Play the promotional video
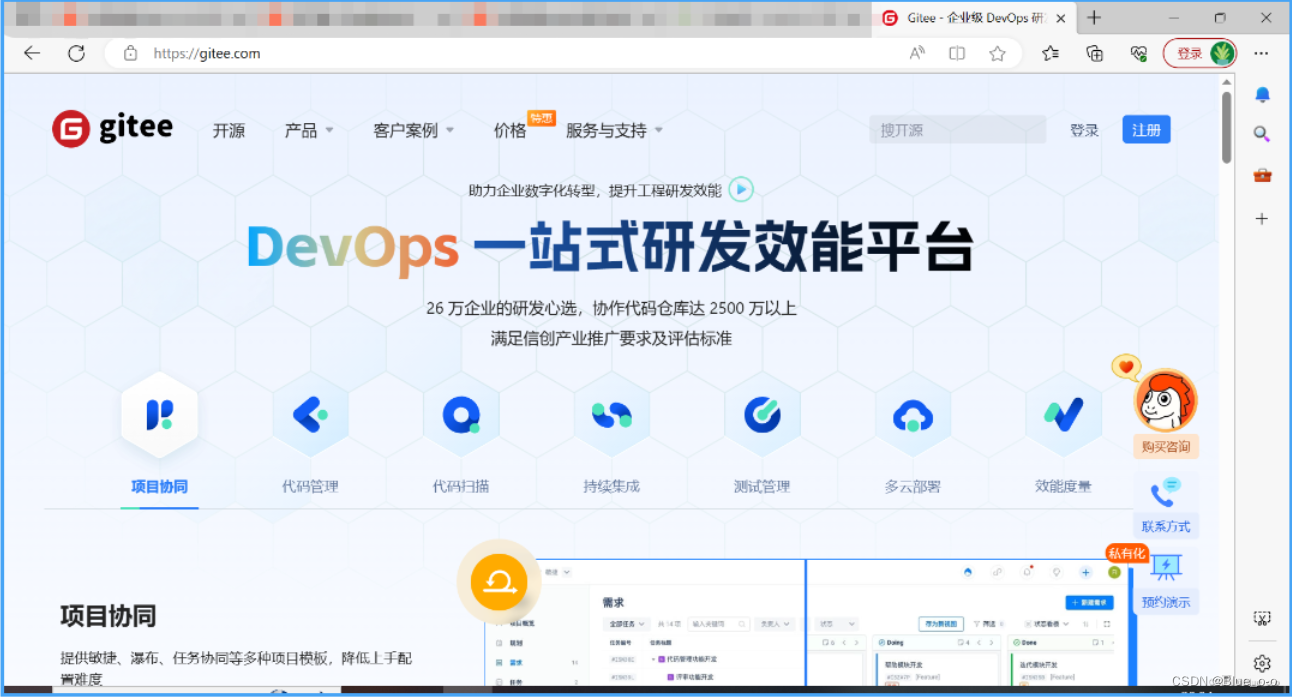Screen dimensions: 1292x697 tap(740, 189)
